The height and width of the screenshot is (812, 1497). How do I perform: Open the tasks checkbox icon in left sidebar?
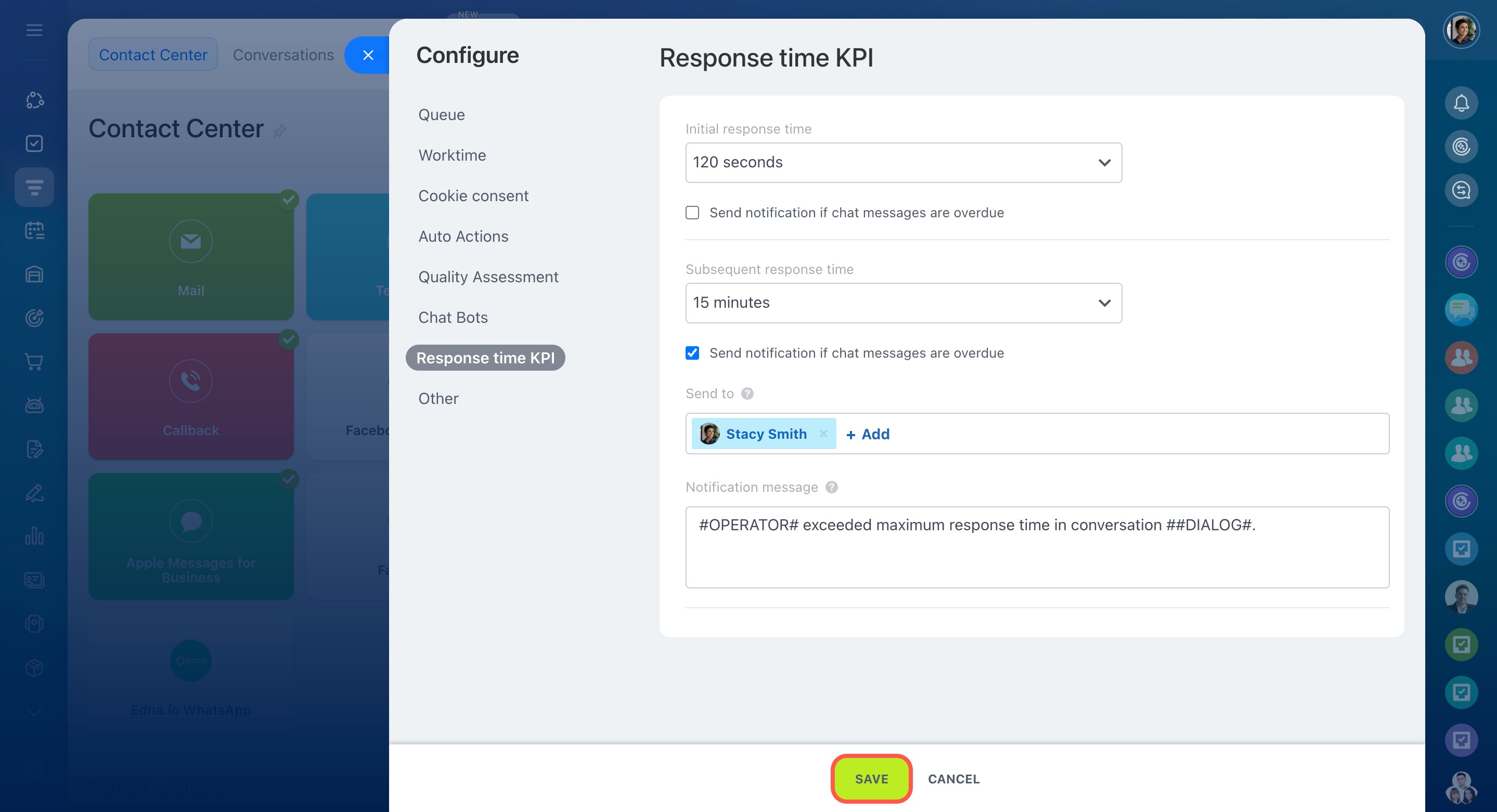[34, 143]
